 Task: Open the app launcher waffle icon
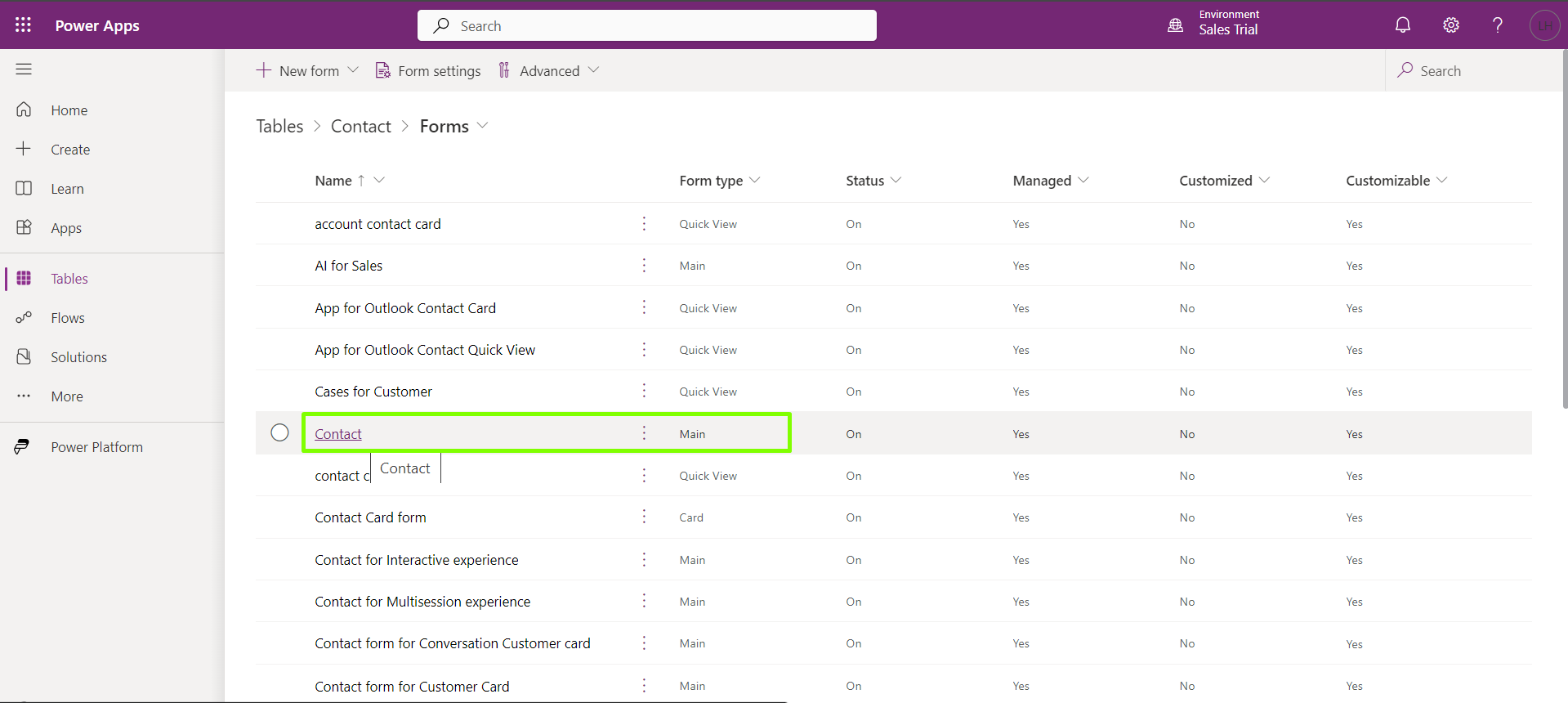[x=23, y=25]
